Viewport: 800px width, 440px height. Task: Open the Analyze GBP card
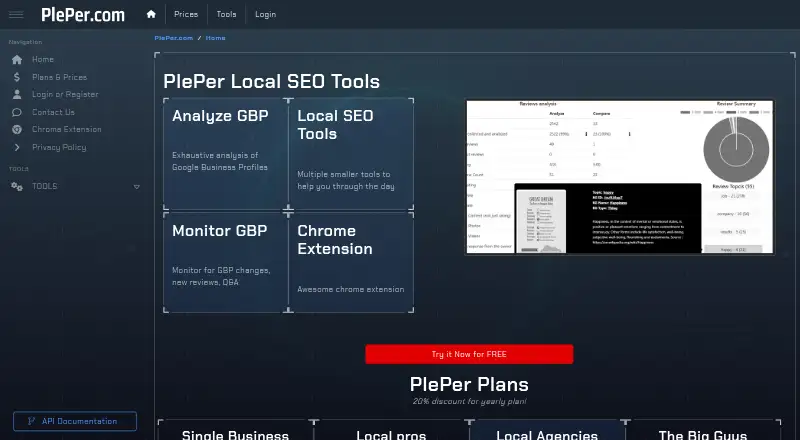pos(226,153)
